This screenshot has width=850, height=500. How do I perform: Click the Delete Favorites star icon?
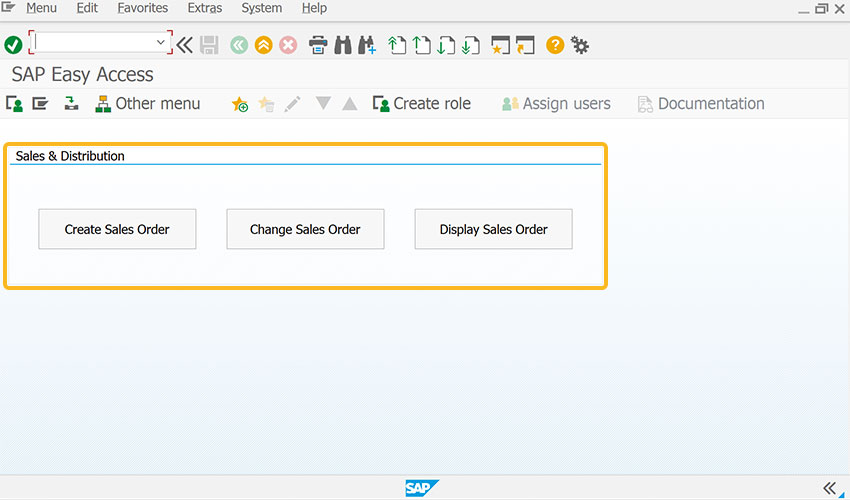tap(266, 104)
